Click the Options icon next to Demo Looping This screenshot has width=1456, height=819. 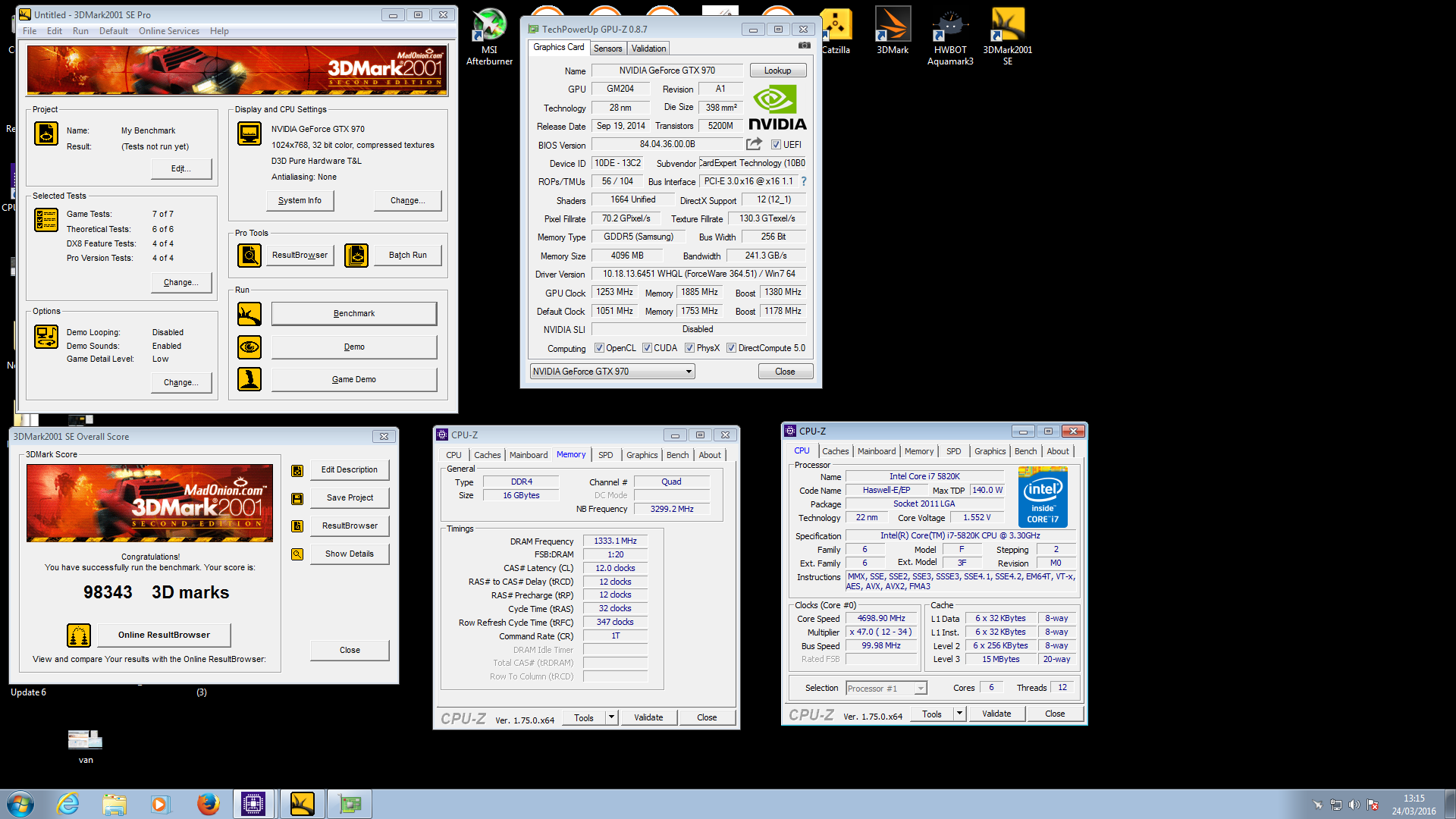(46, 337)
